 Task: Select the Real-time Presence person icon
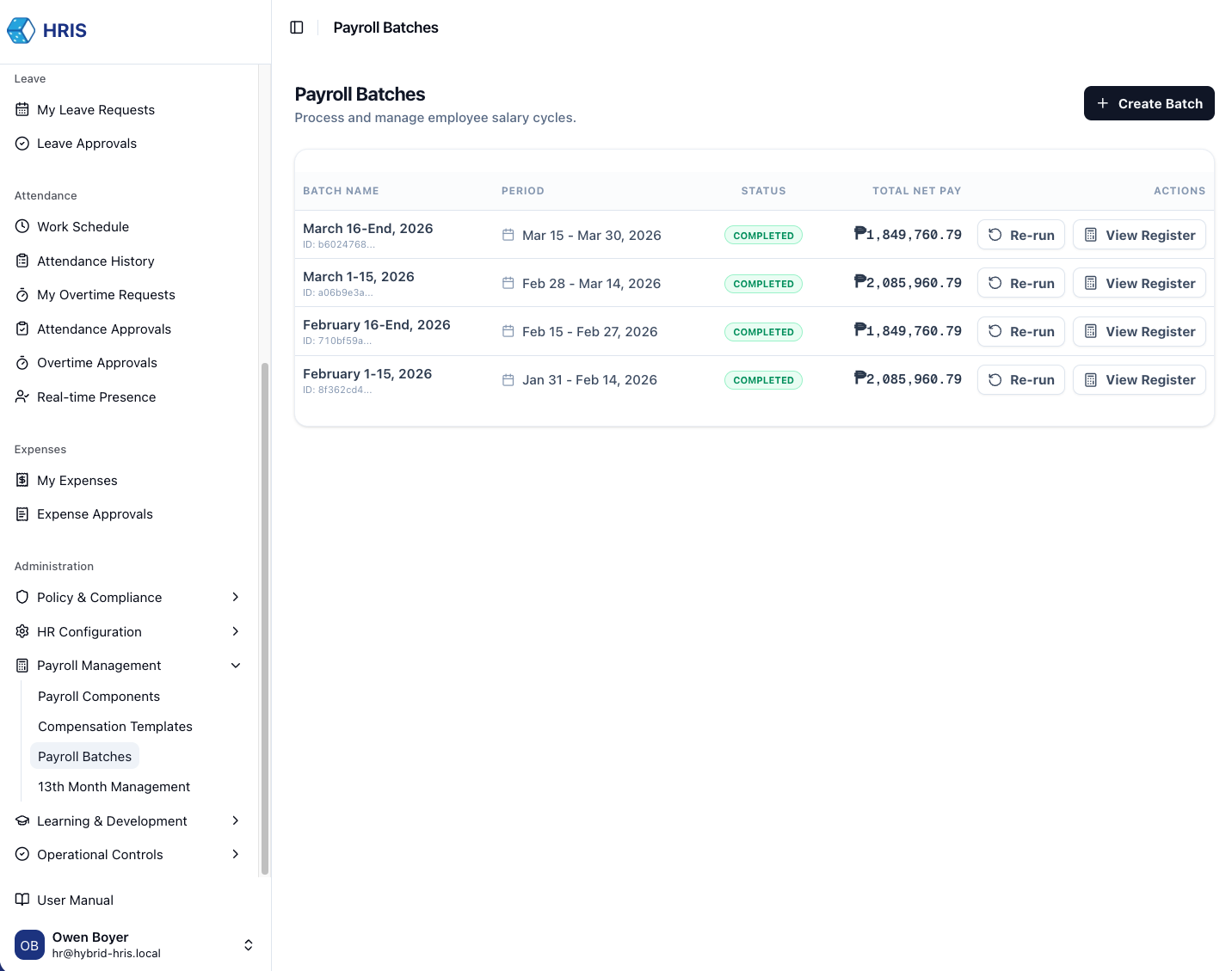[22, 396]
